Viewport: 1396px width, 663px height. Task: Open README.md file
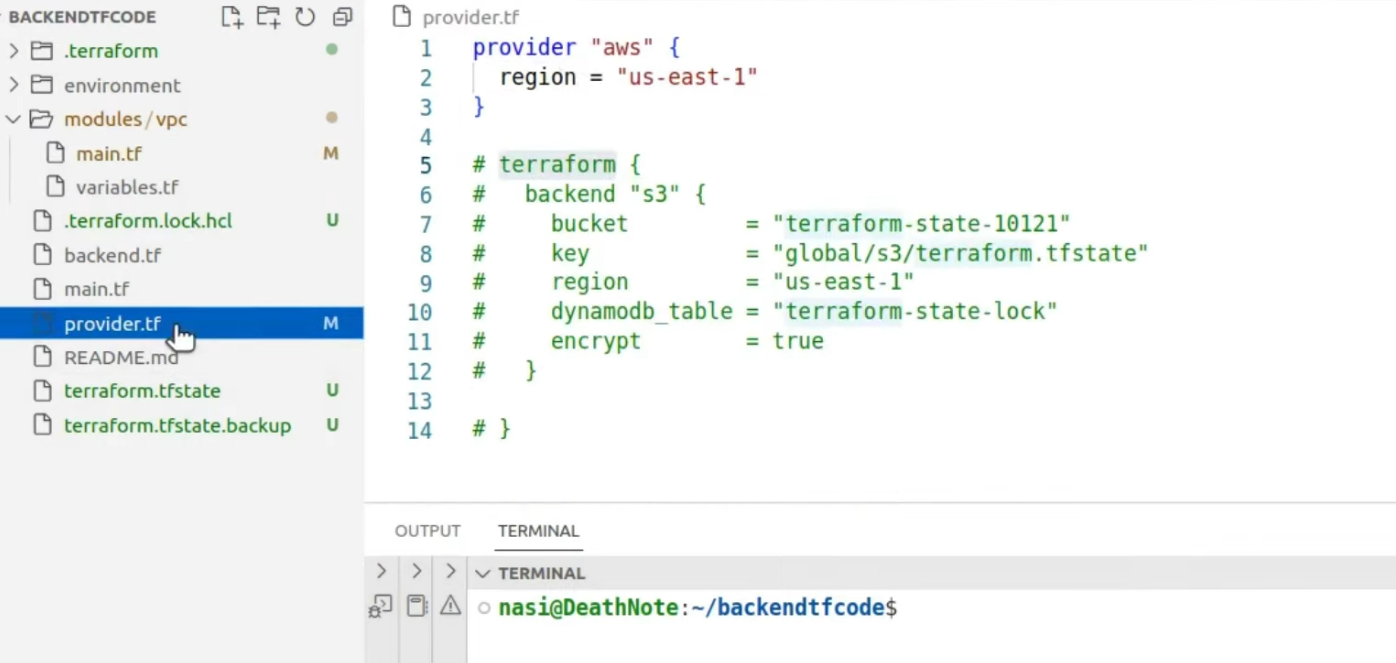point(121,357)
